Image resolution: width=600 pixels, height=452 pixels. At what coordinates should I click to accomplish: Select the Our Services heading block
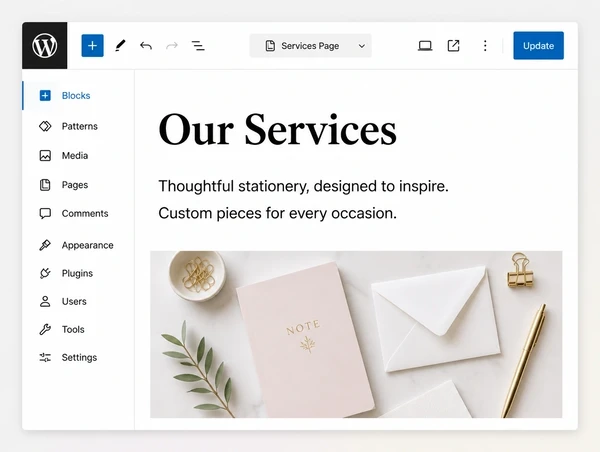(277, 130)
